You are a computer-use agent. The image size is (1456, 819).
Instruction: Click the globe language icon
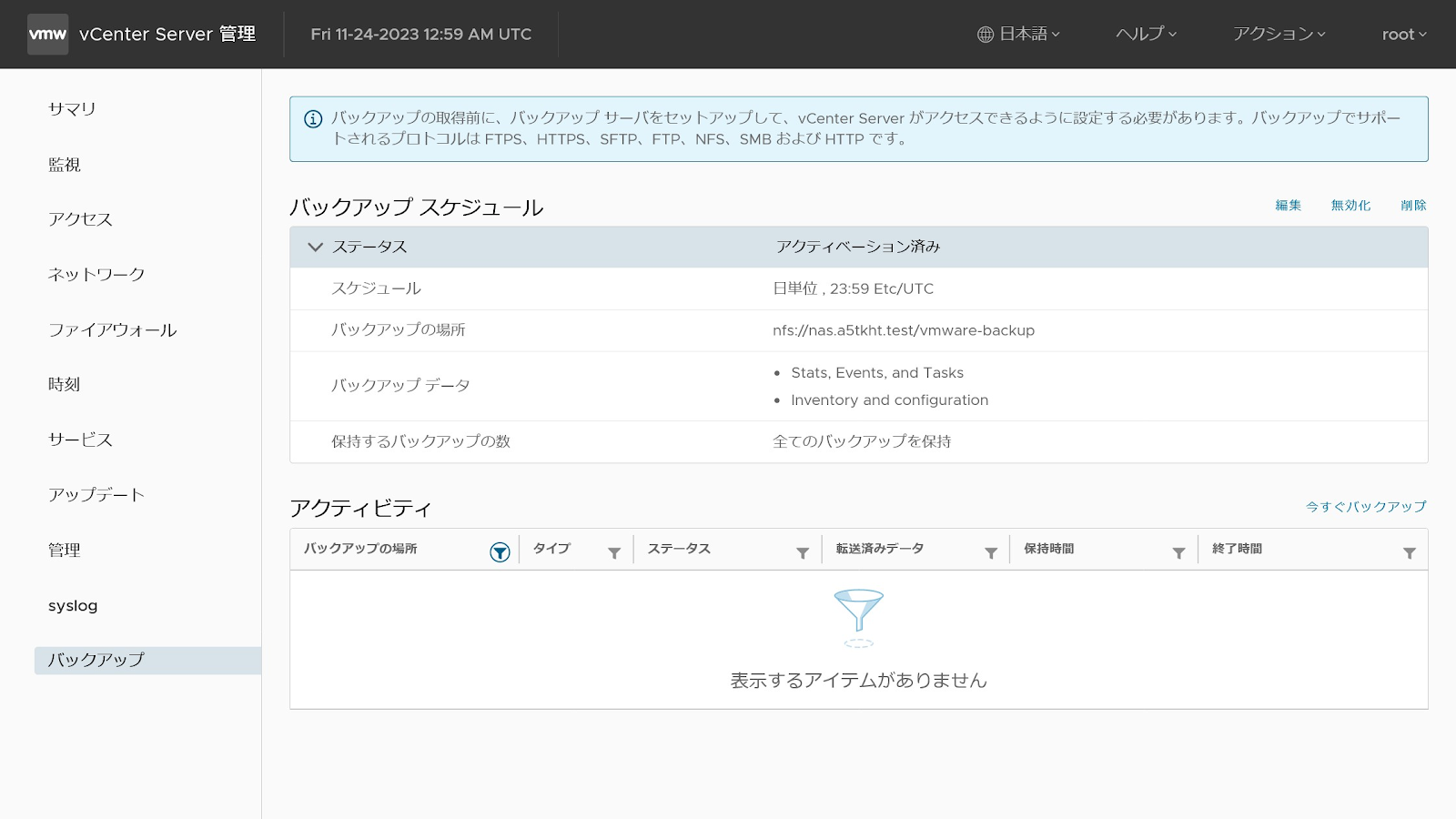[986, 35]
